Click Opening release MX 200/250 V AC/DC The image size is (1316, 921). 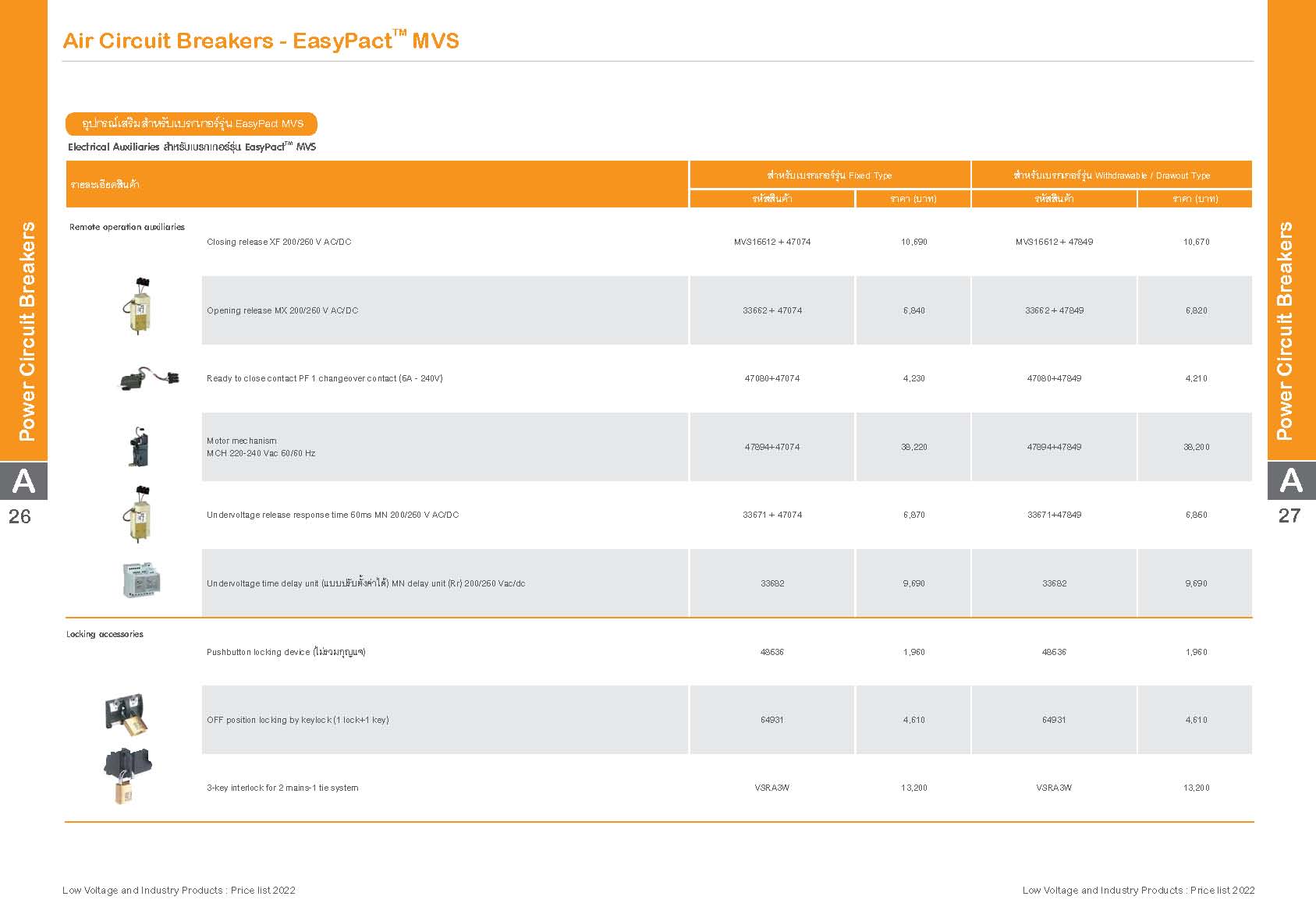point(282,310)
